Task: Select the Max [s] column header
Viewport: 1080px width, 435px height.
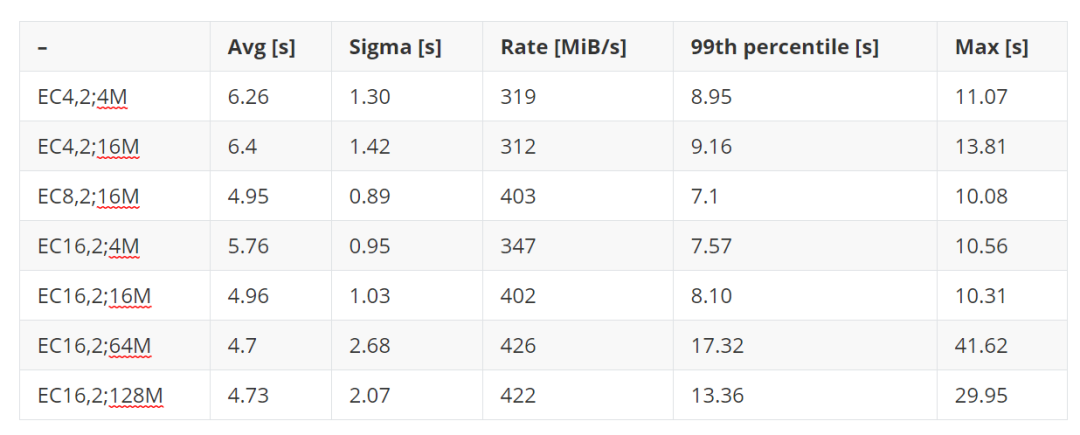Action: (991, 47)
